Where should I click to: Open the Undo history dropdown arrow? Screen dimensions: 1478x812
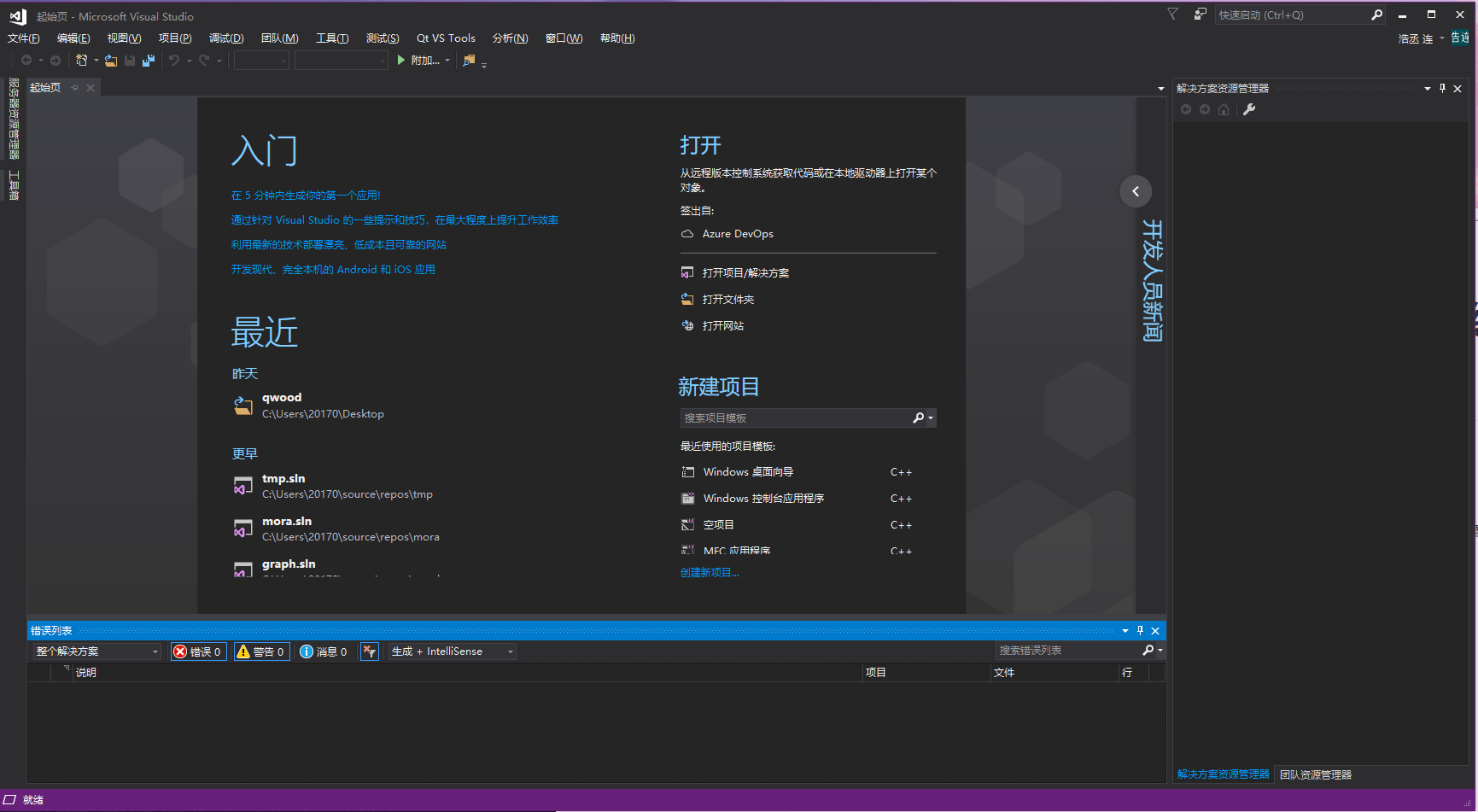[189, 61]
